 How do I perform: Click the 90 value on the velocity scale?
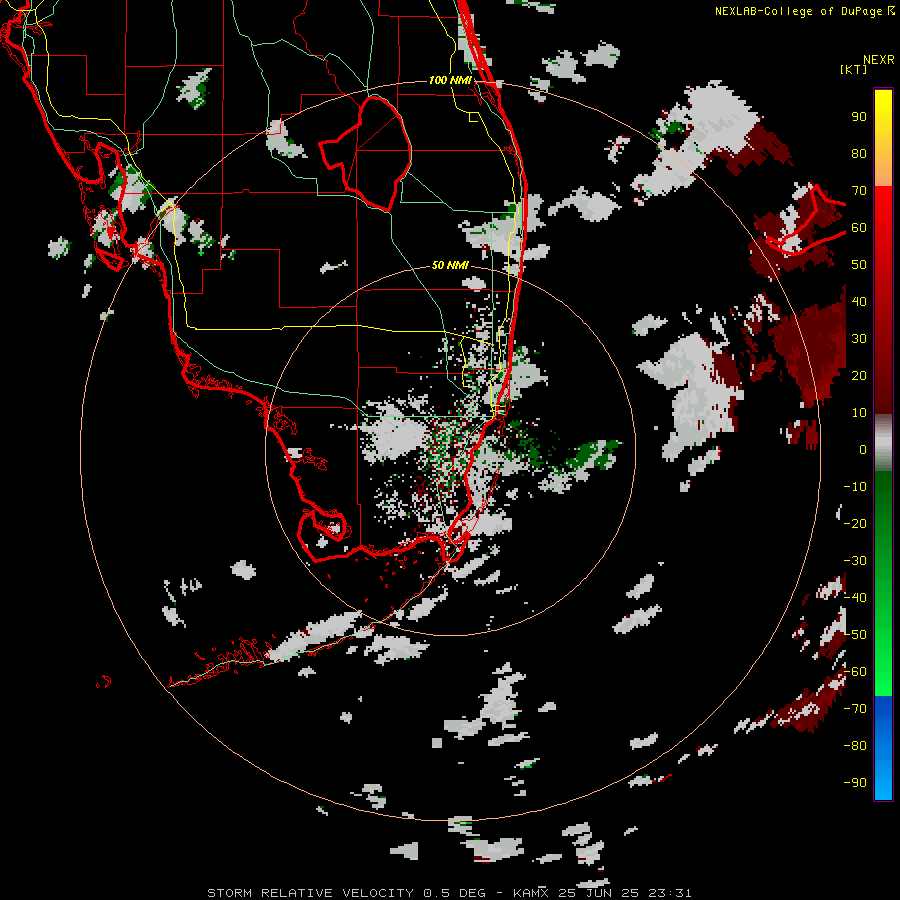click(x=859, y=117)
